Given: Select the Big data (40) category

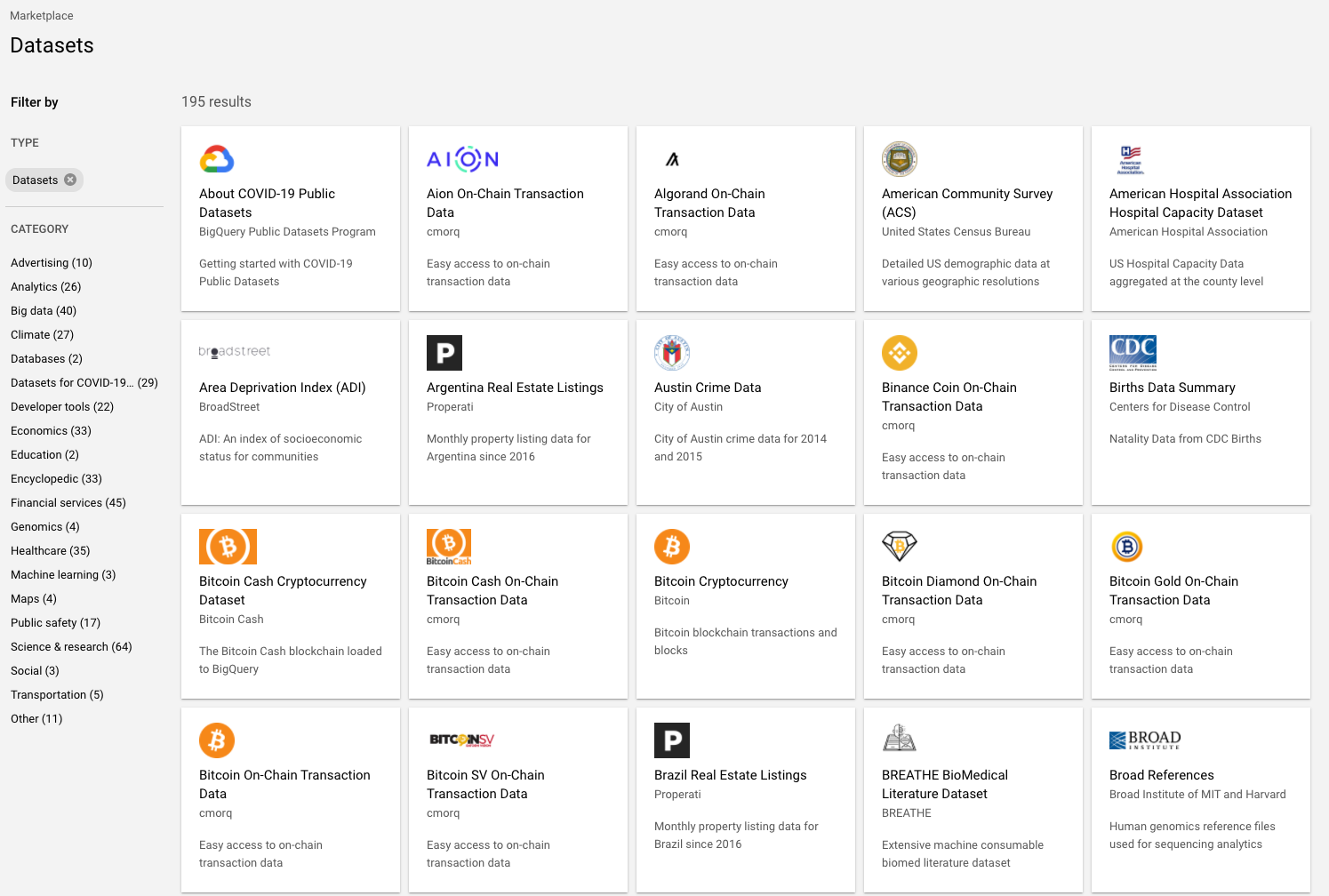Looking at the screenshot, I should [44, 311].
